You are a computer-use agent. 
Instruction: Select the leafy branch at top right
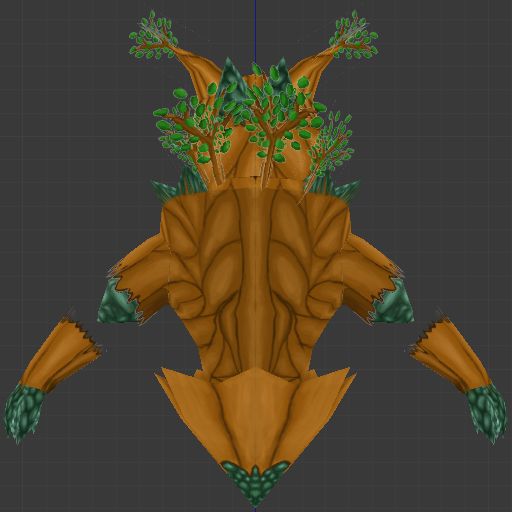click(354, 36)
